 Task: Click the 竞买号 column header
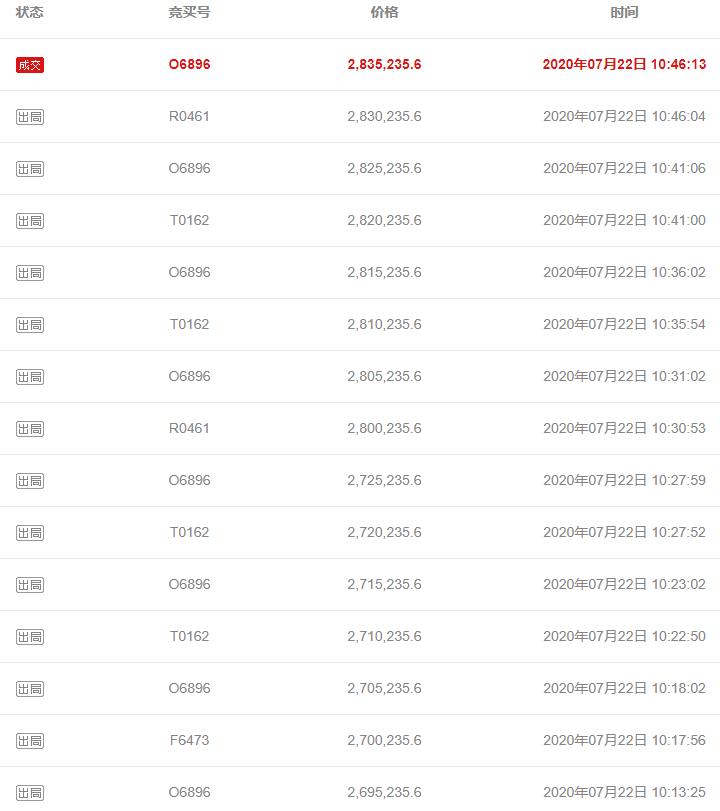tap(189, 13)
